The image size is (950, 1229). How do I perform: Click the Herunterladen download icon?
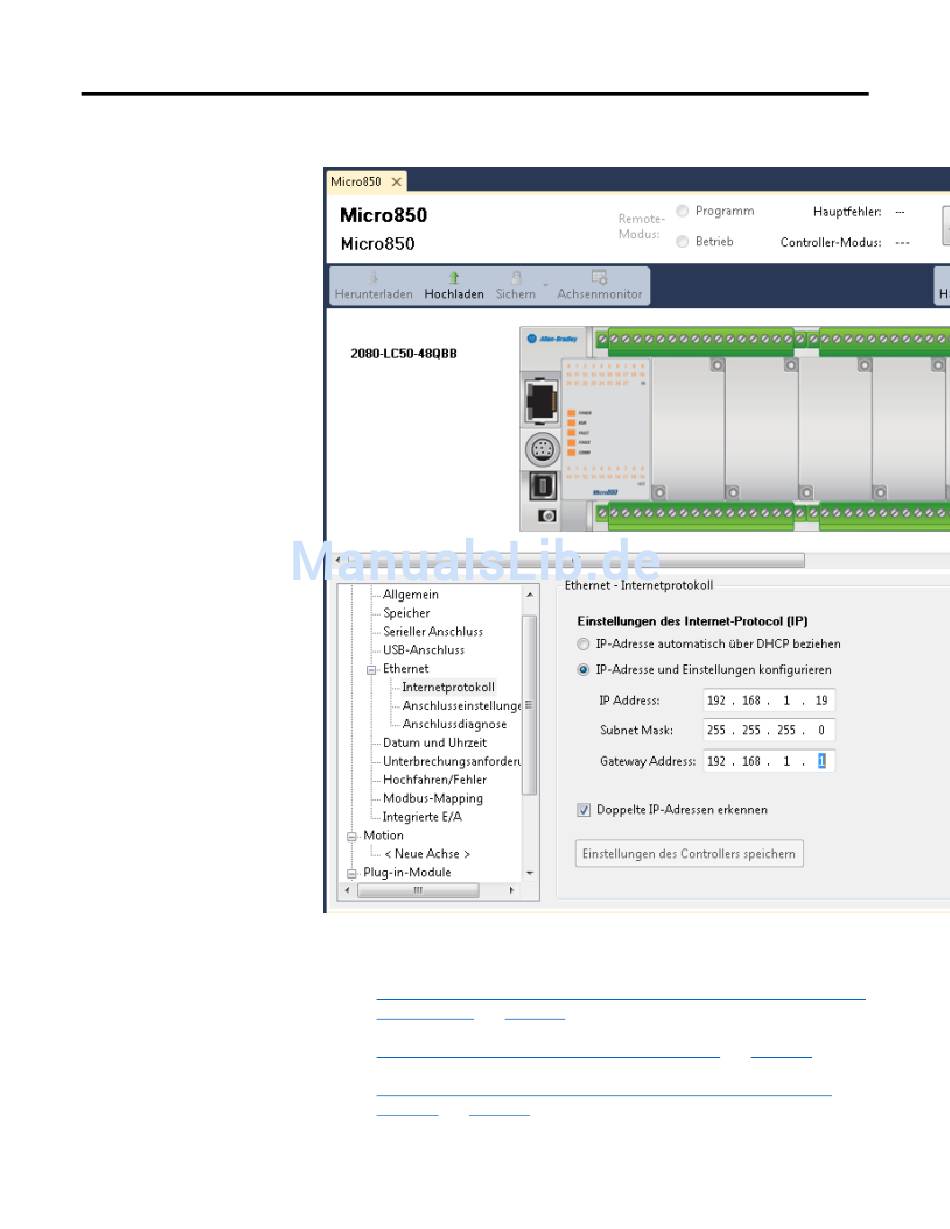tap(373, 278)
